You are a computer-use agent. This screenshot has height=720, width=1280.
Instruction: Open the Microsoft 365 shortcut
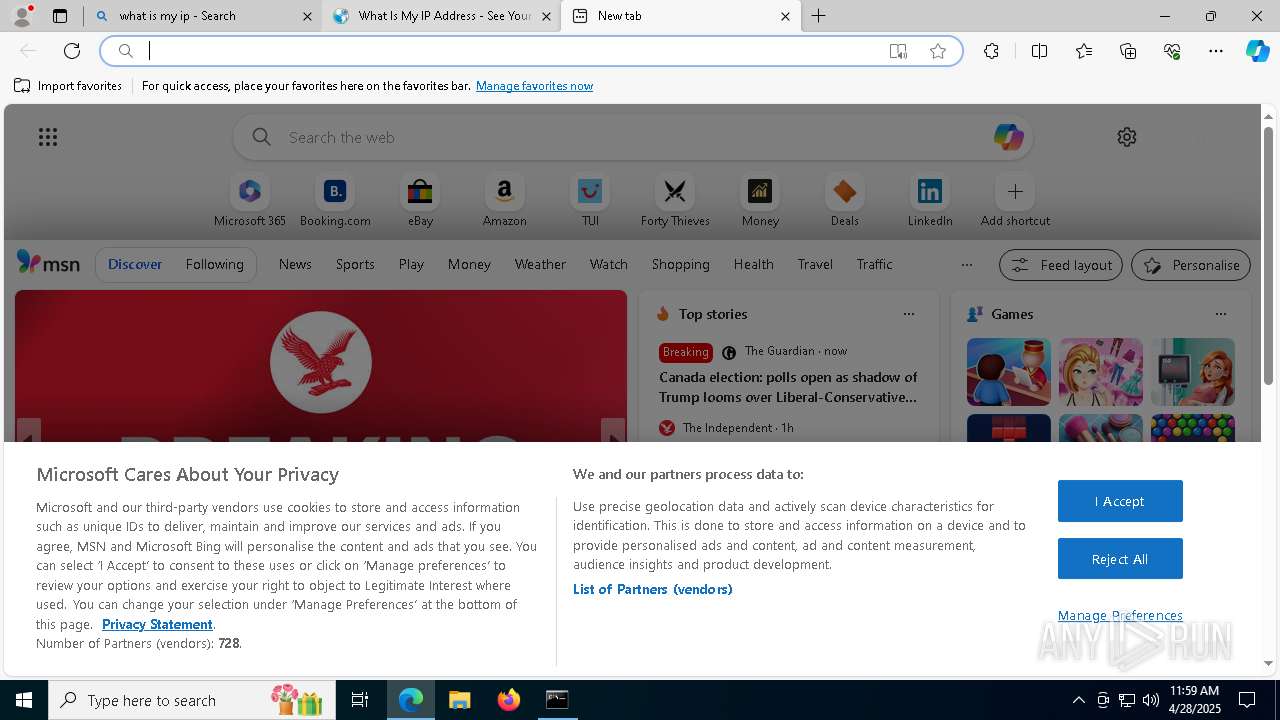(250, 201)
